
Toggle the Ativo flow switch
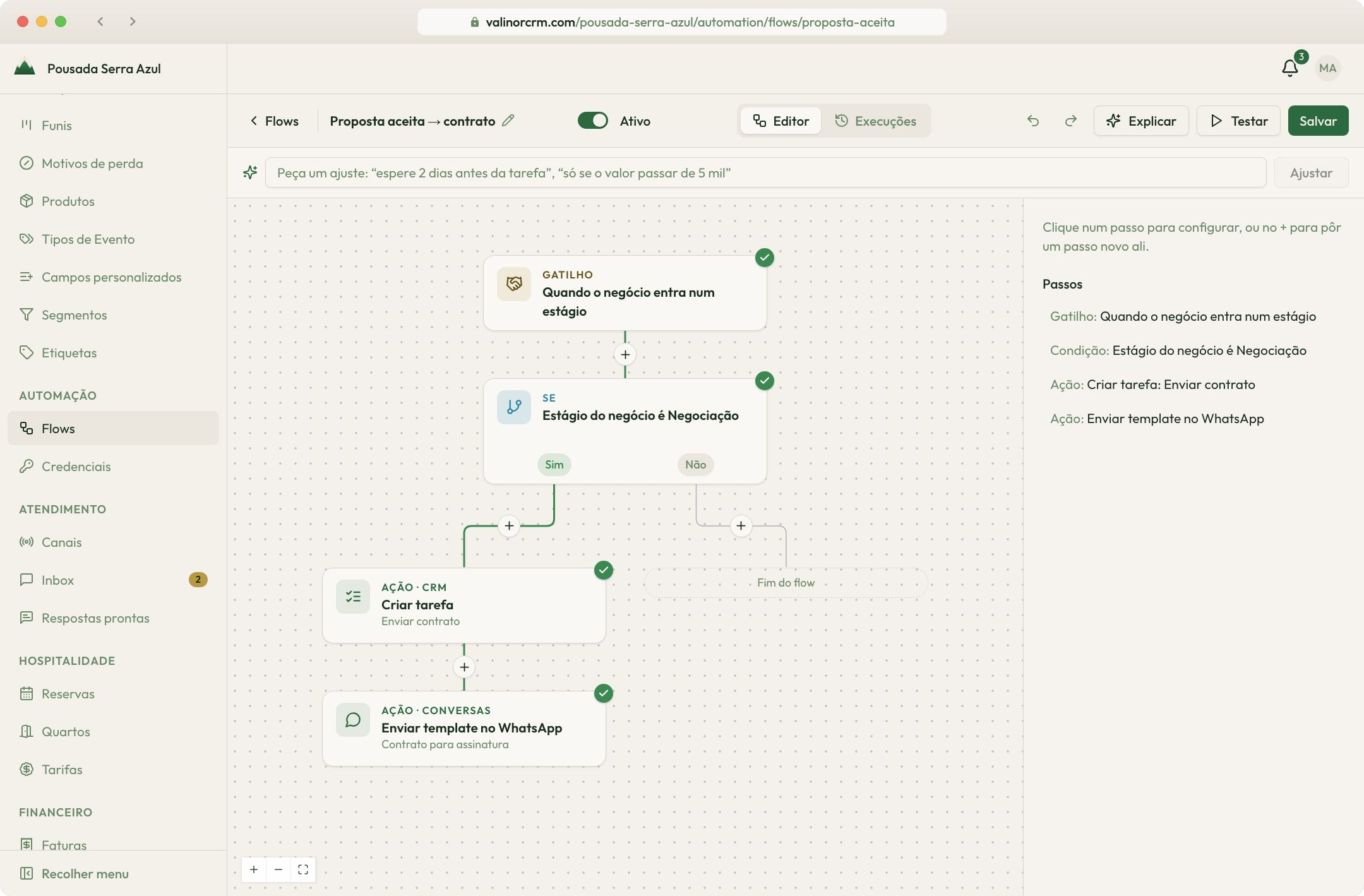(x=592, y=121)
